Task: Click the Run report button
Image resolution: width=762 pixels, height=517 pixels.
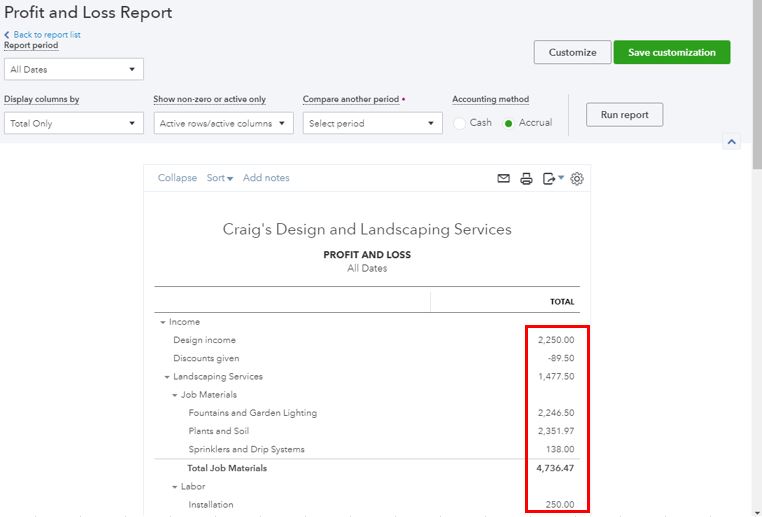Action: [x=624, y=115]
